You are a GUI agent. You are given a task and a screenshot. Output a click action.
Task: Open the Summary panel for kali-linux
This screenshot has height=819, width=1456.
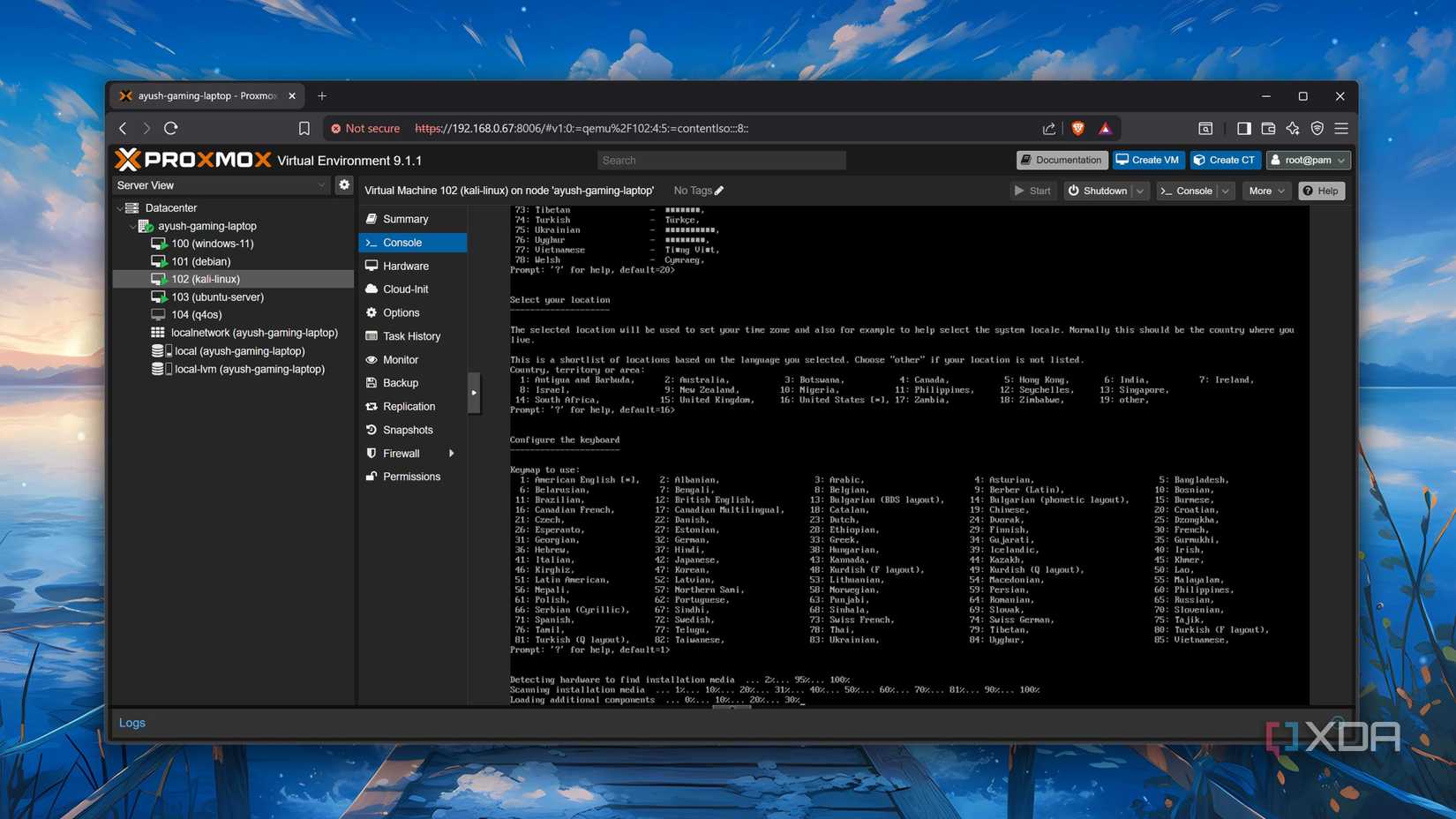[405, 218]
